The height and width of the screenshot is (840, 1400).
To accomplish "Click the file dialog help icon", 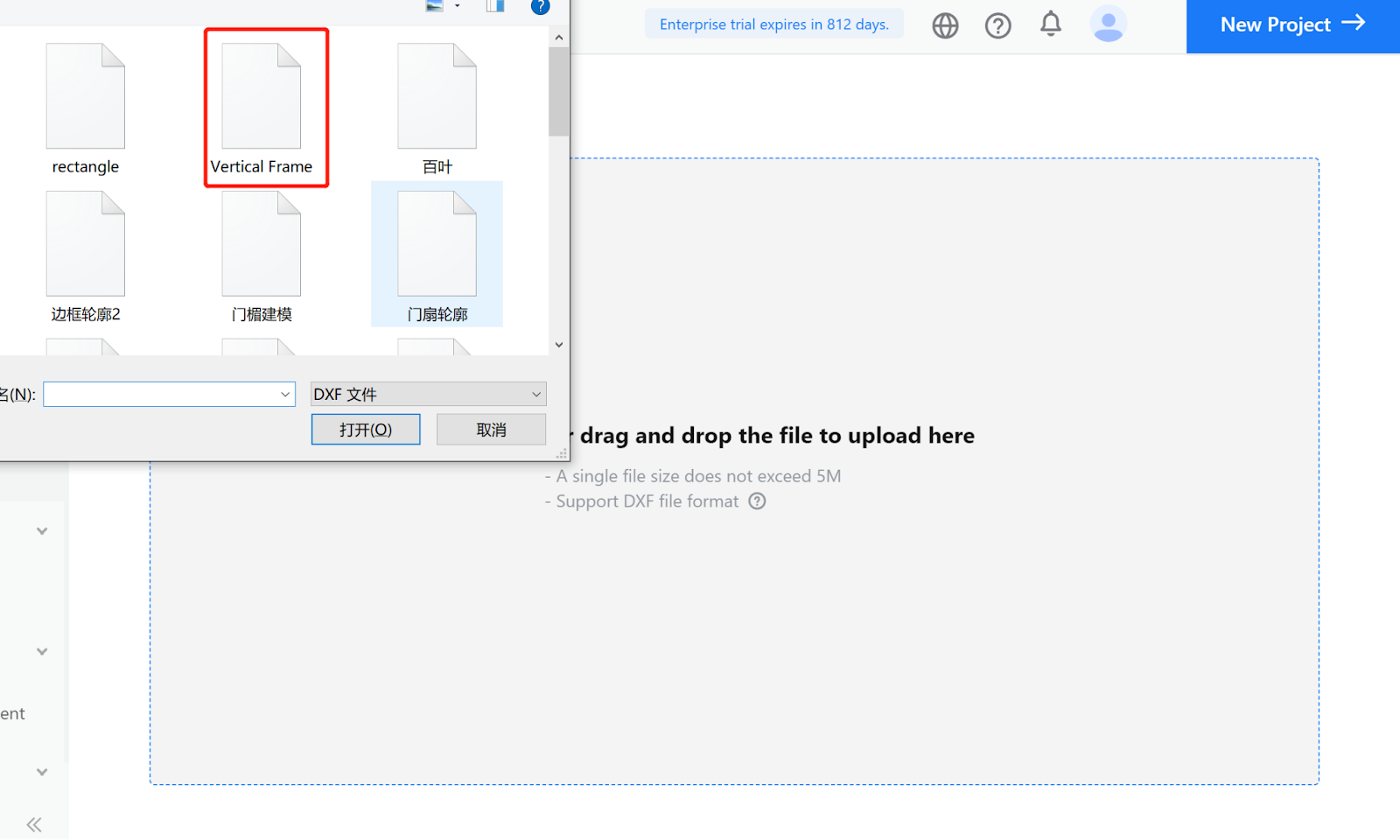I will [540, 6].
